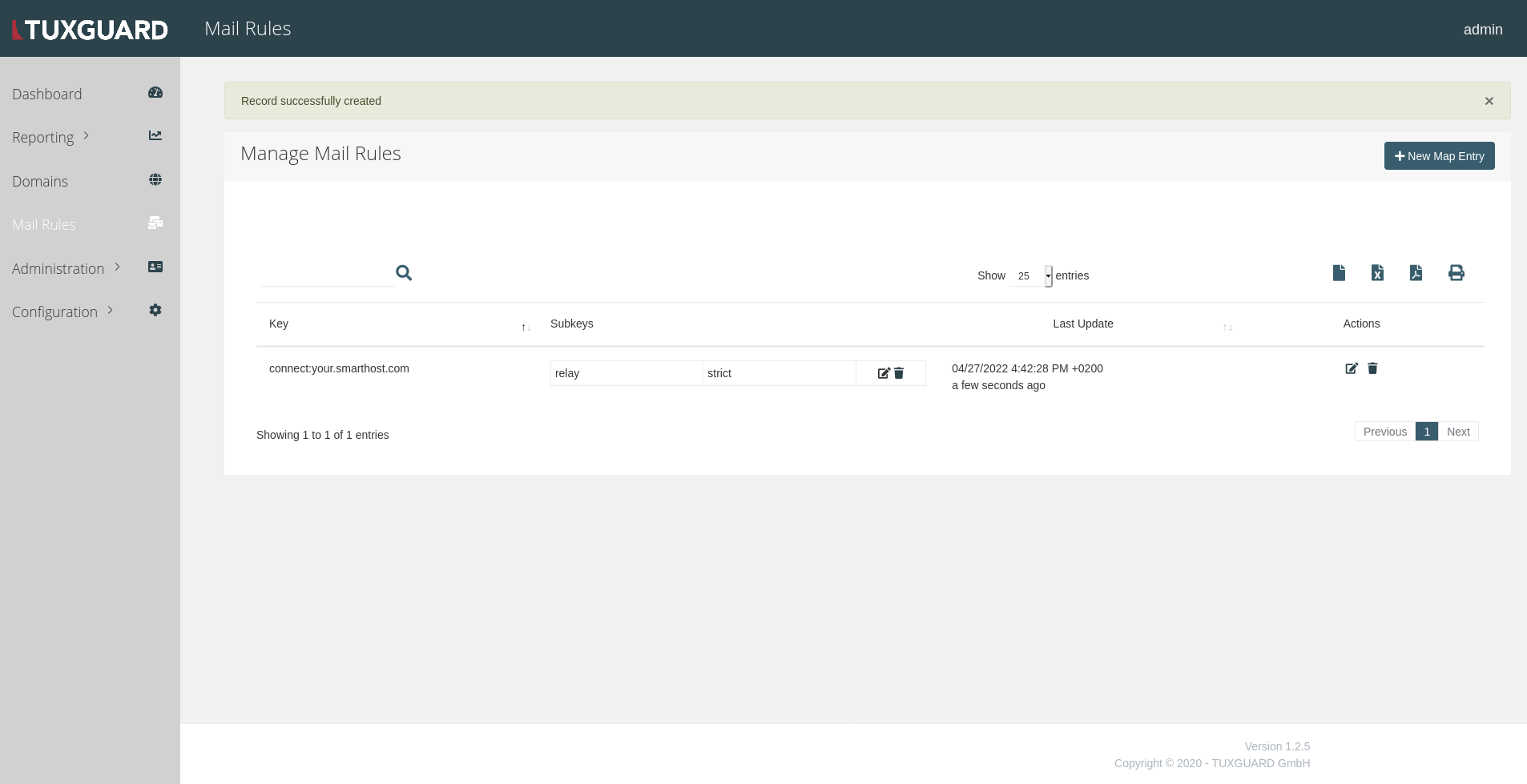
Task: Dismiss the Record successfully created alert
Action: (1489, 101)
